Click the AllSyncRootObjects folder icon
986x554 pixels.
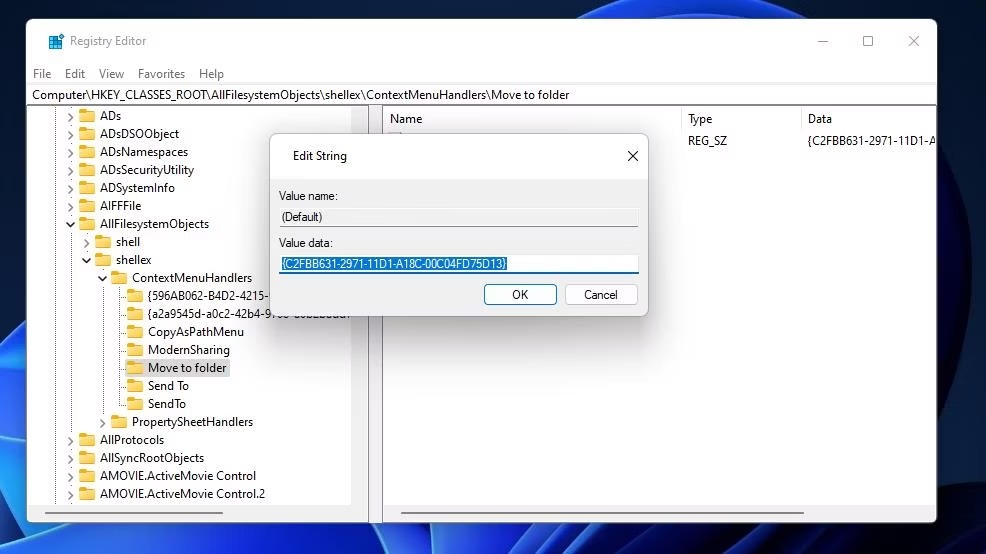[87, 458]
